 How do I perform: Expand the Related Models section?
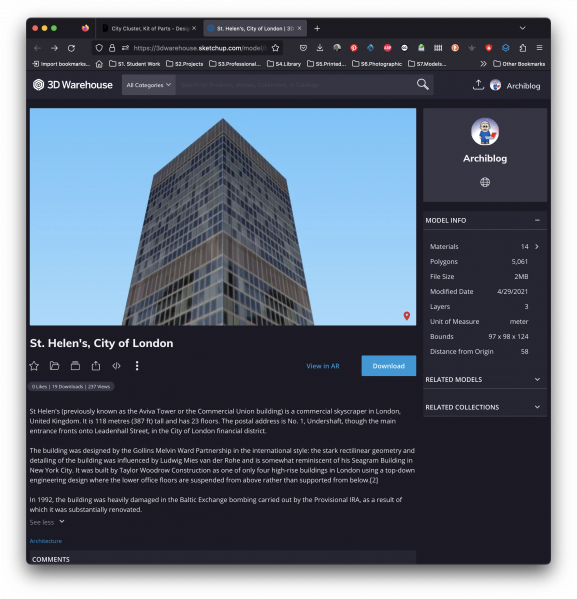(x=484, y=379)
